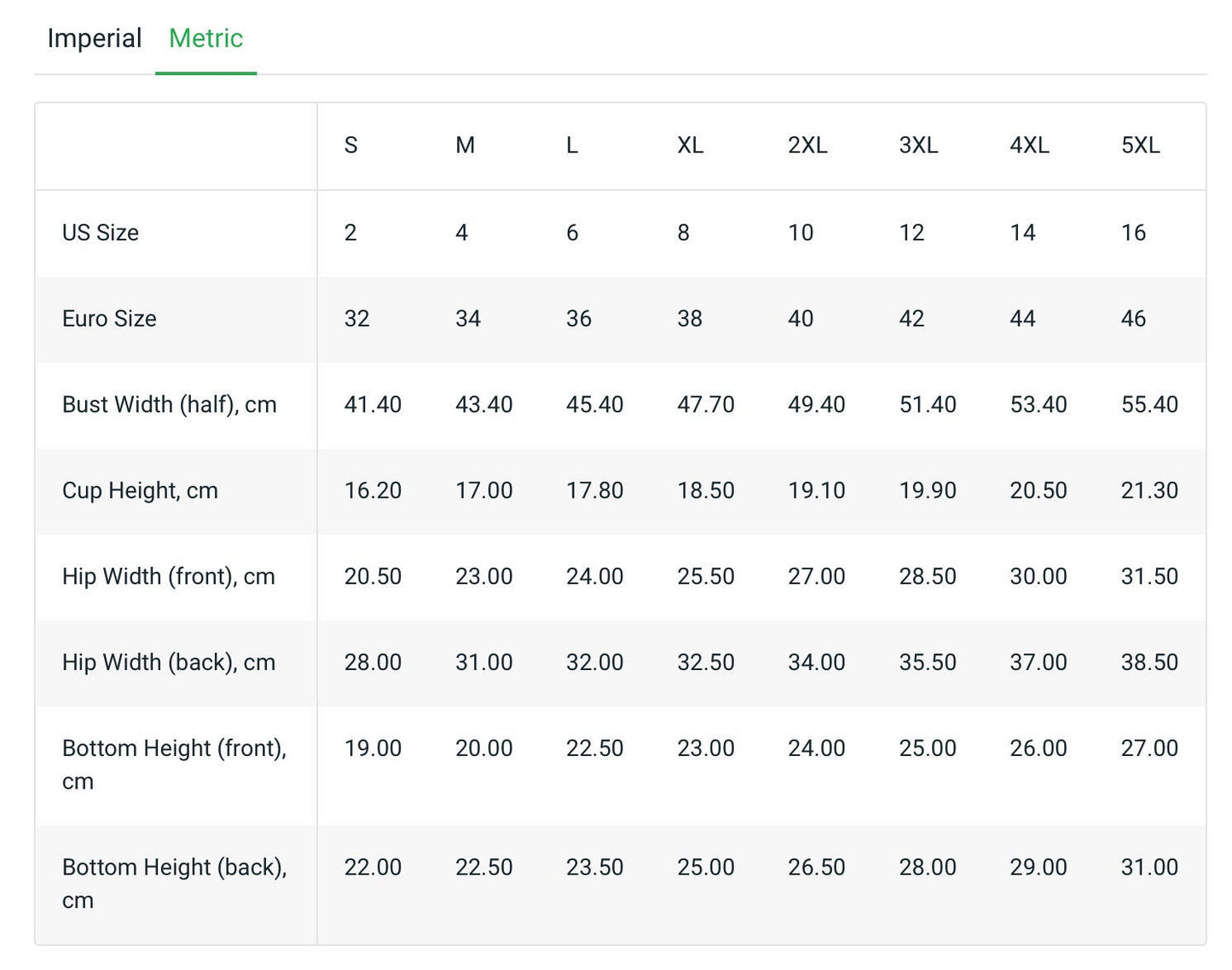Click the Euro Size row label

point(109,319)
